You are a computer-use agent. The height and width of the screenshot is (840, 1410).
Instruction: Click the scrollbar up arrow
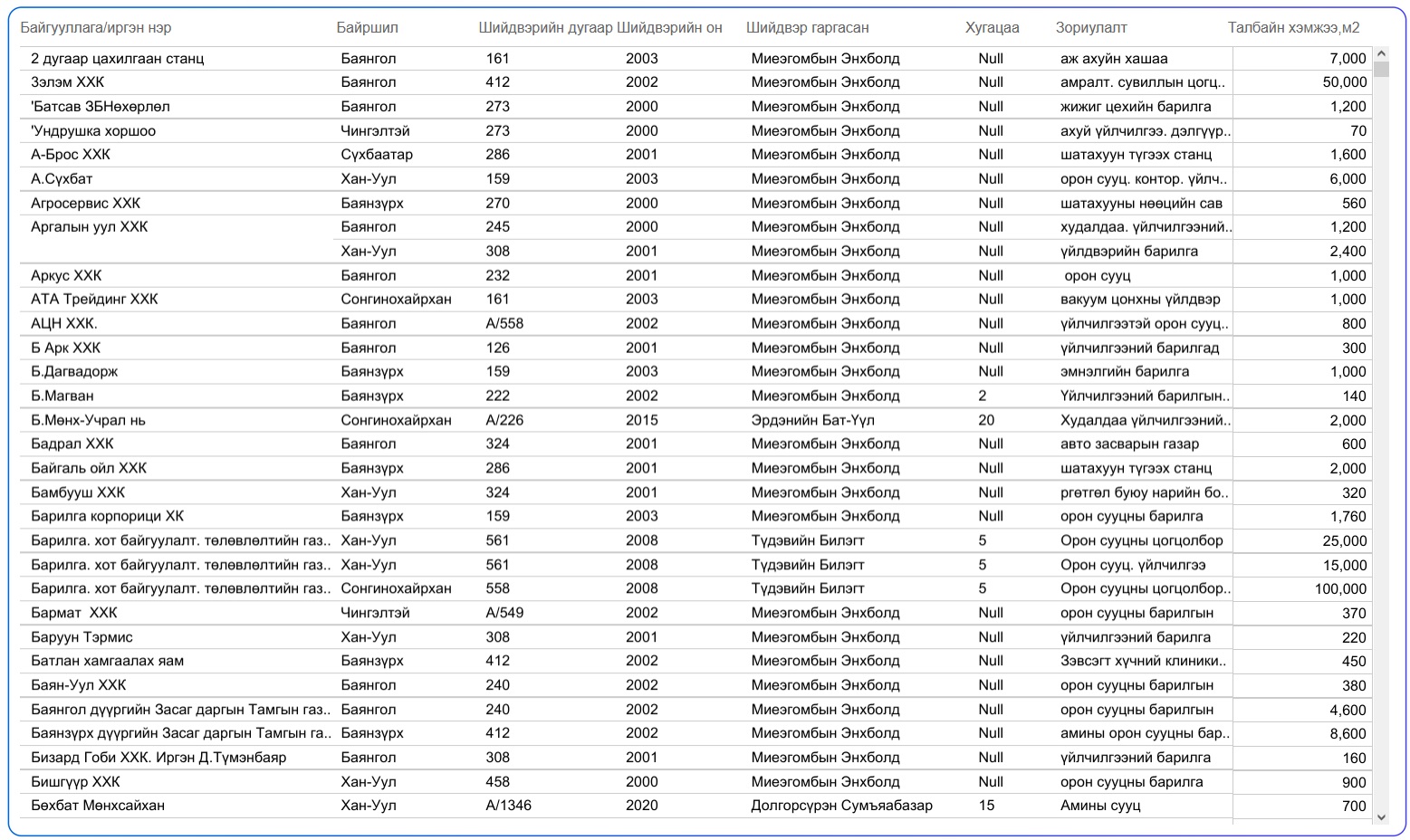click(1381, 53)
